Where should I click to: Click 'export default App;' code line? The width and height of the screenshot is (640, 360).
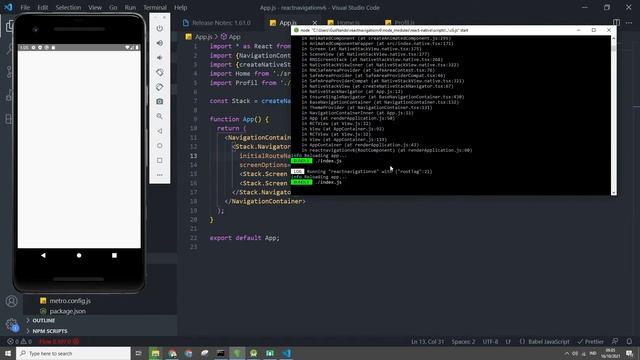244,238
